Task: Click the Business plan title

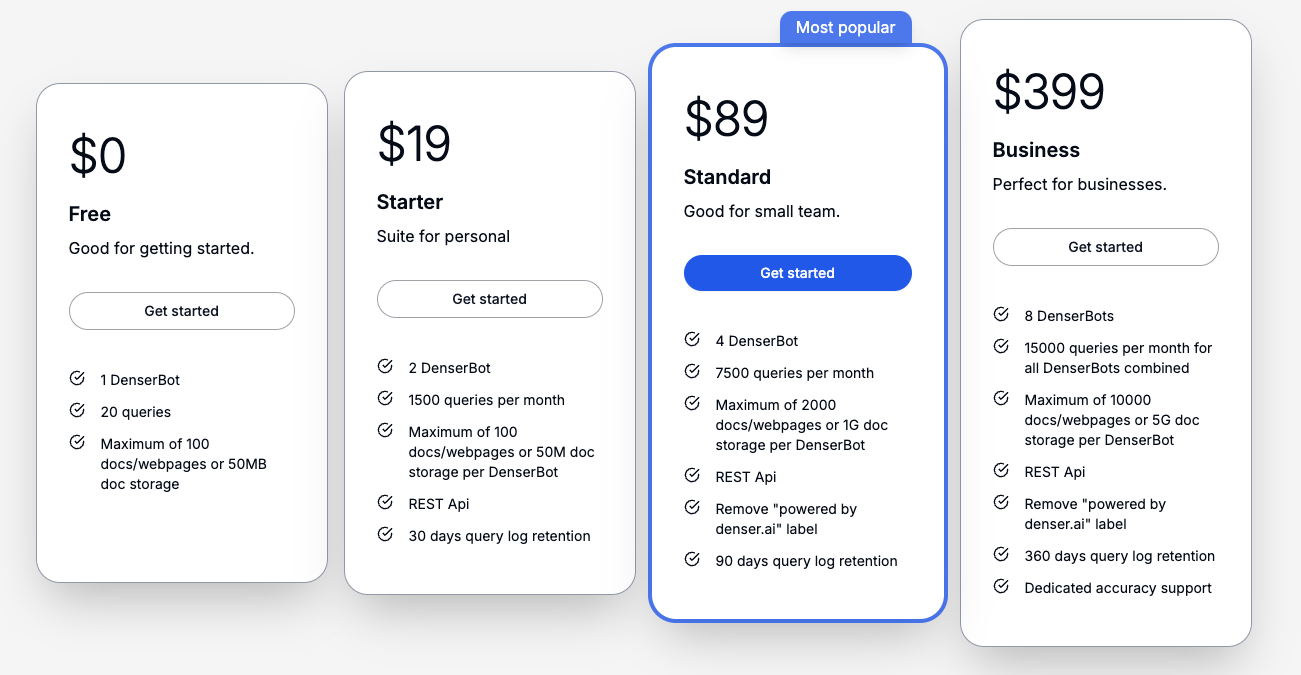Action: click(x=1036, y=150)
